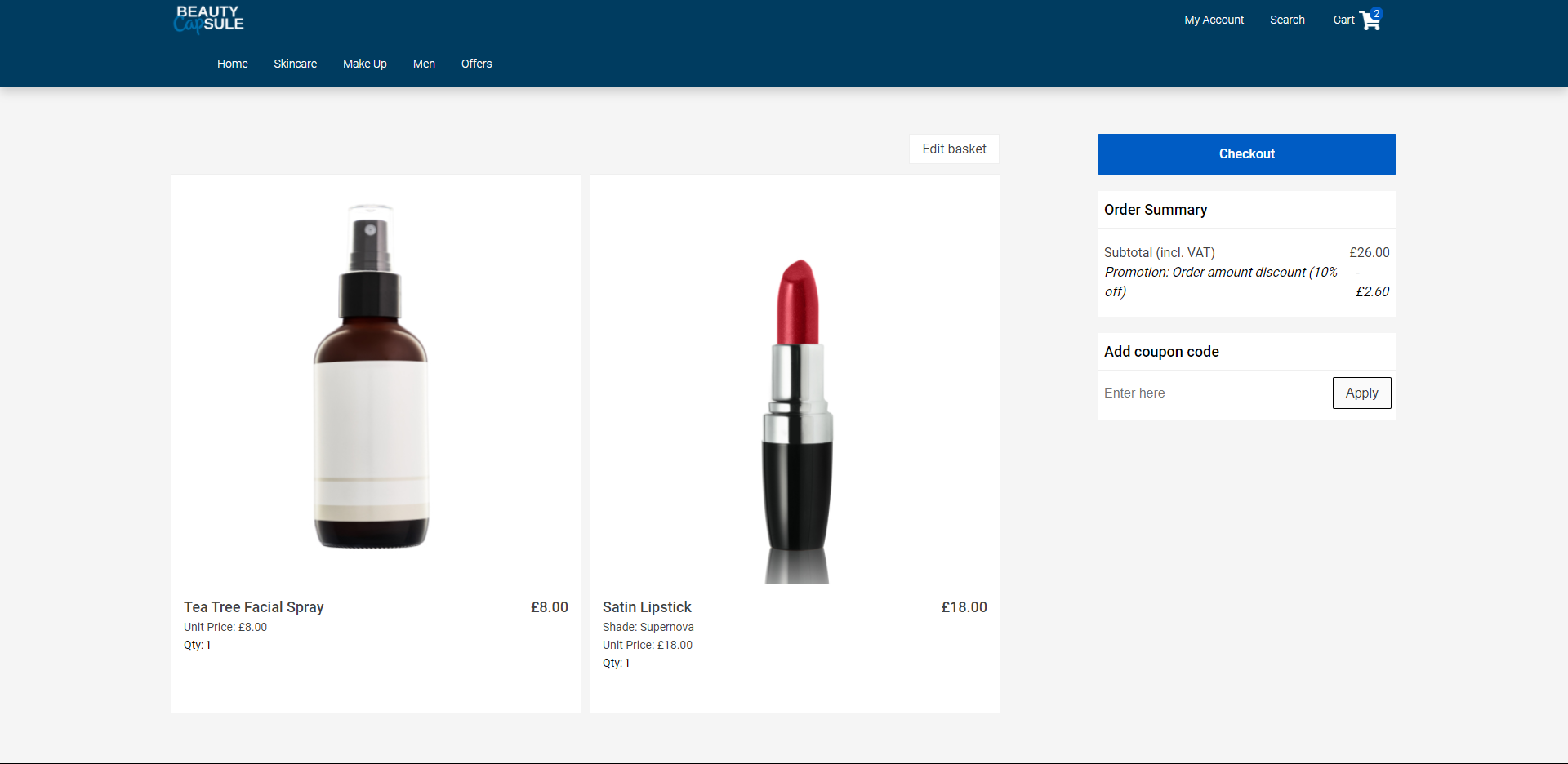This screenshot has height=764, width=1568.
Task: Click the Cart text link
Action: [1343, 20]
